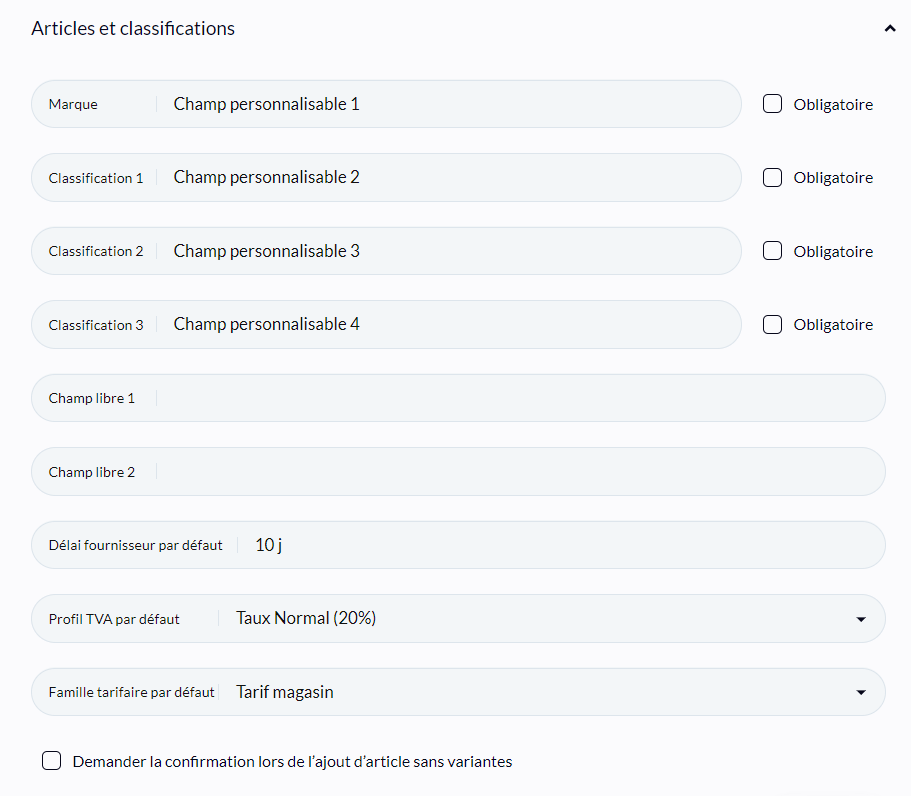Click the chevron next to "Taux Normal (20%)"
The image size is (911, 796).
(860, 618)
